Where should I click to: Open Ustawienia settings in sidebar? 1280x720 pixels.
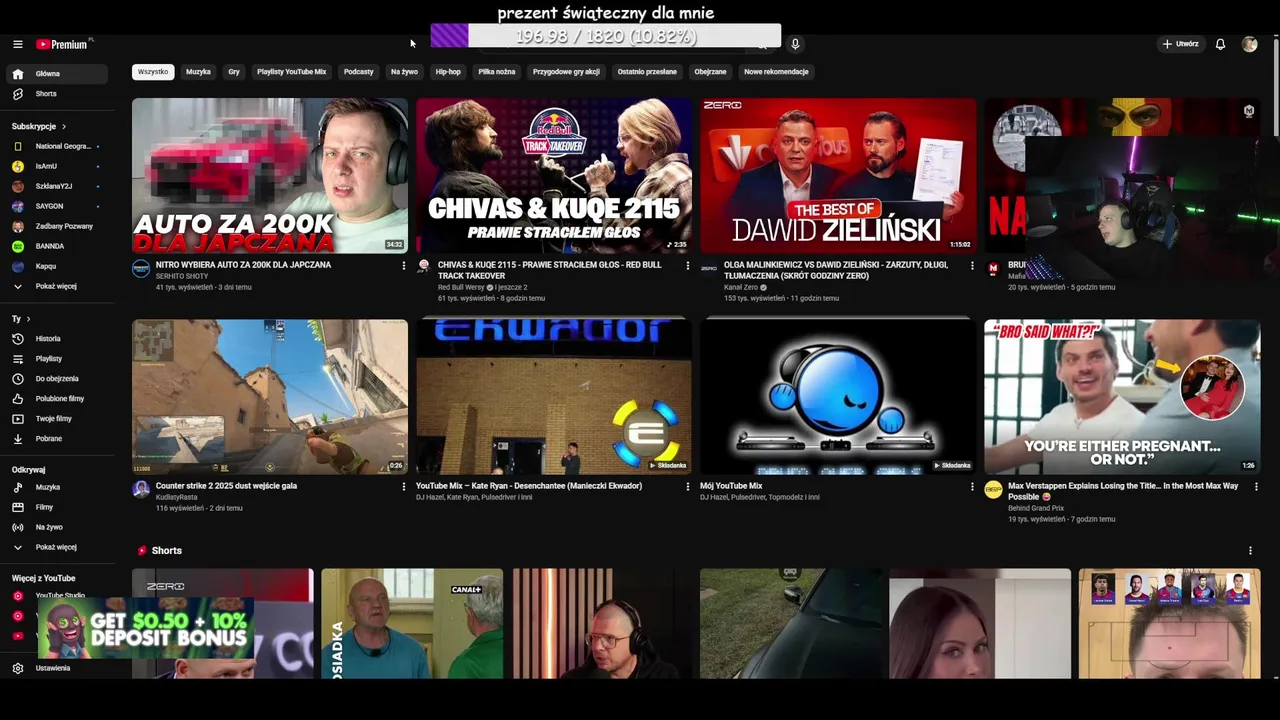coord(55,668)
